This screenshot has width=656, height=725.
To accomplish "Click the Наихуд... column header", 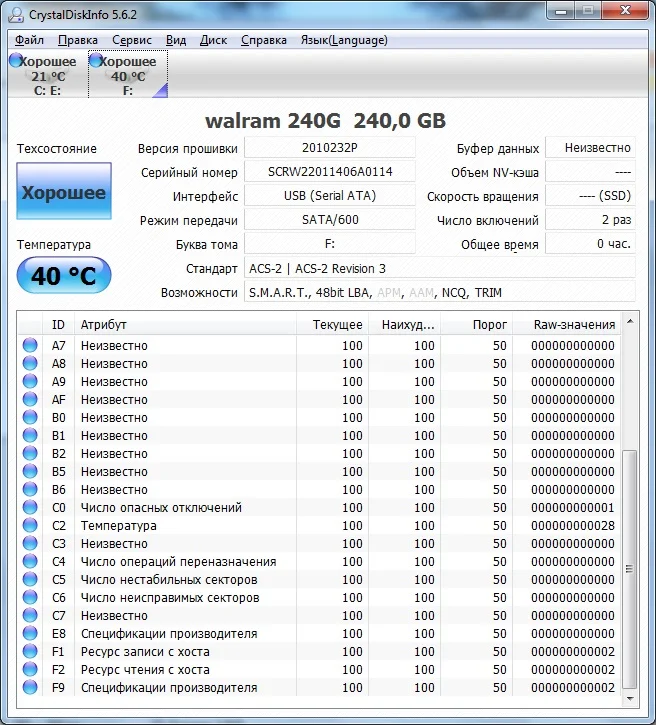I will 405,325.
